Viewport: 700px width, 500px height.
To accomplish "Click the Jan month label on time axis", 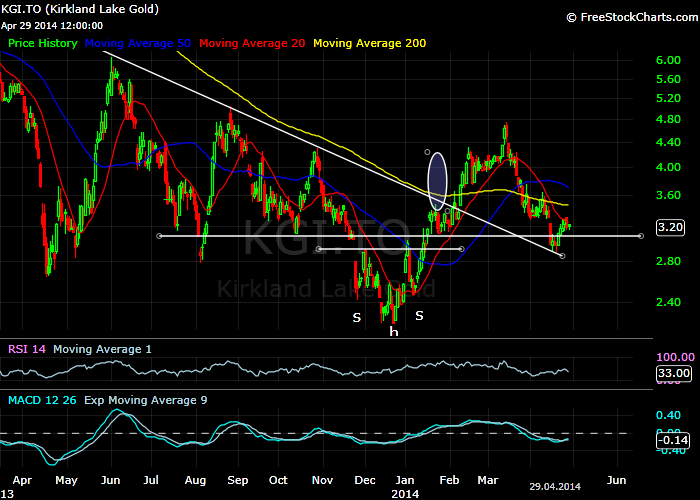I will pyautogui.click(x=405, y=480).
